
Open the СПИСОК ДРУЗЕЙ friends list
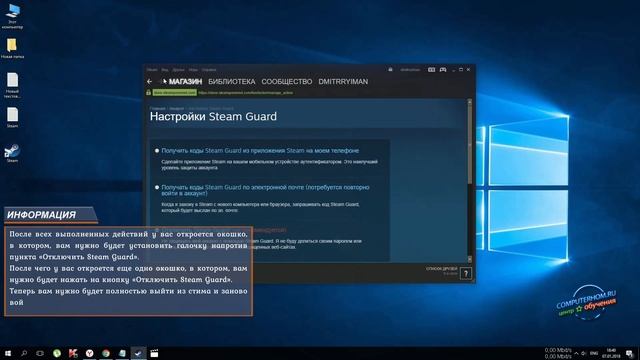442,269
